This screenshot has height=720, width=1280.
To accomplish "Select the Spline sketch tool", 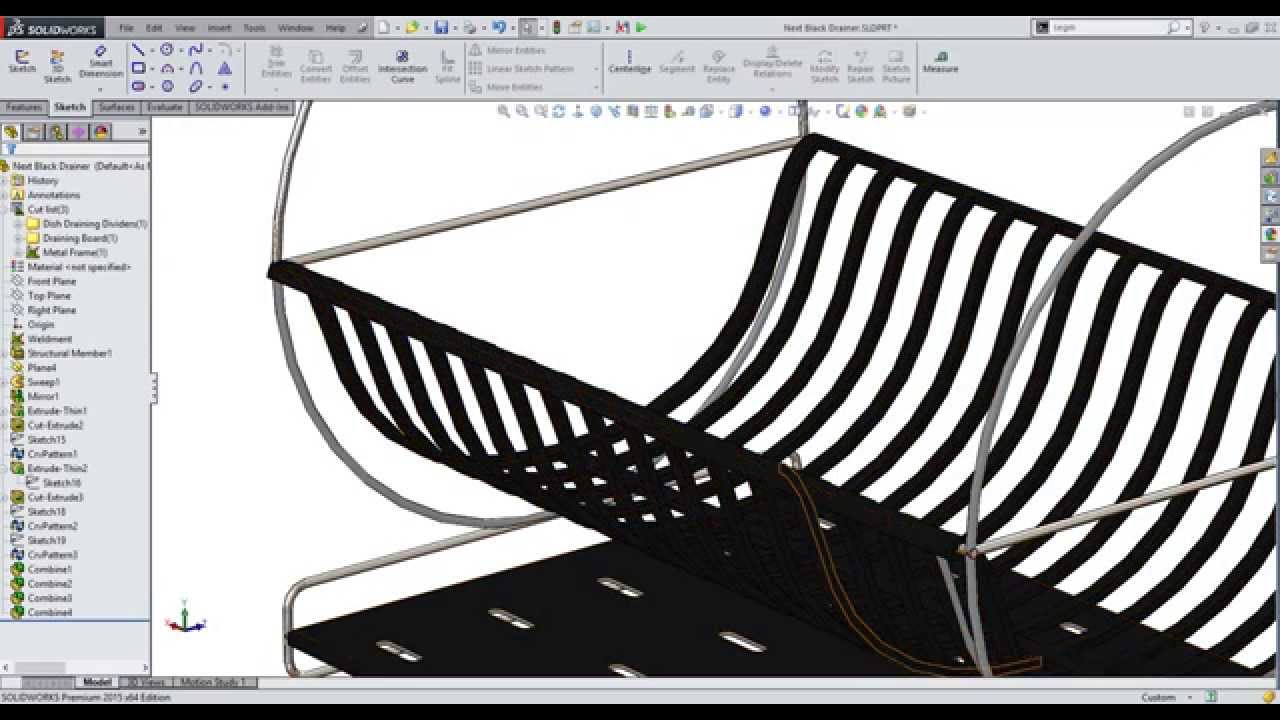I will pyautogui.click(x=196, y=50).
